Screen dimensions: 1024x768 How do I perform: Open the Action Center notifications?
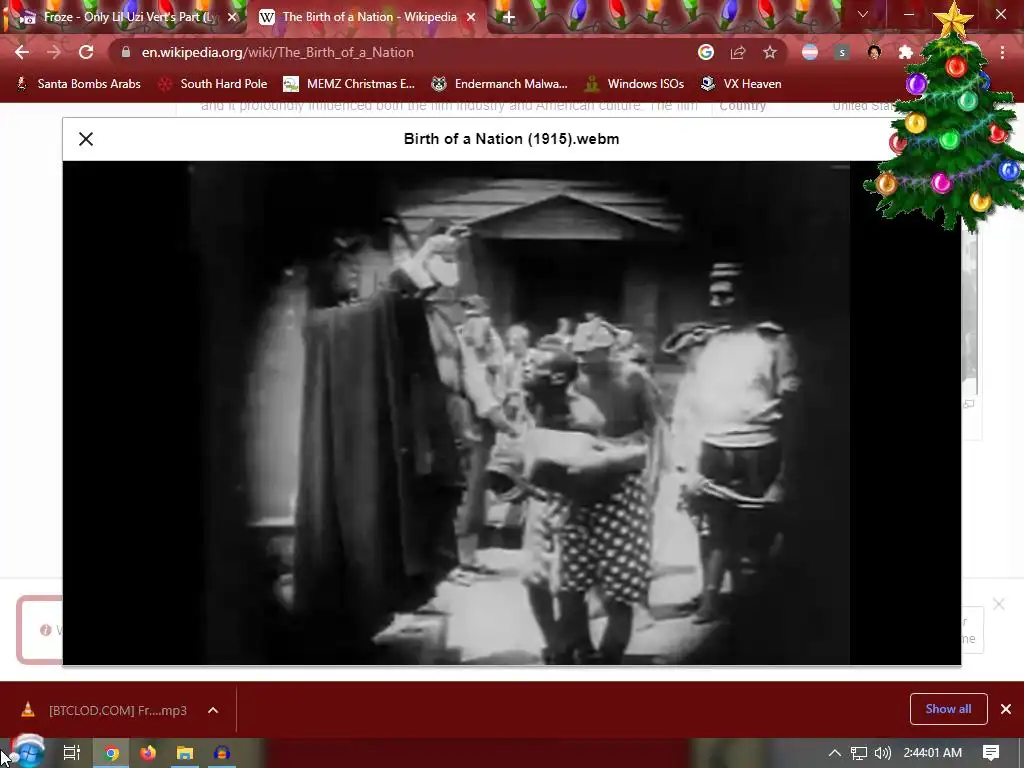(991, 753)
